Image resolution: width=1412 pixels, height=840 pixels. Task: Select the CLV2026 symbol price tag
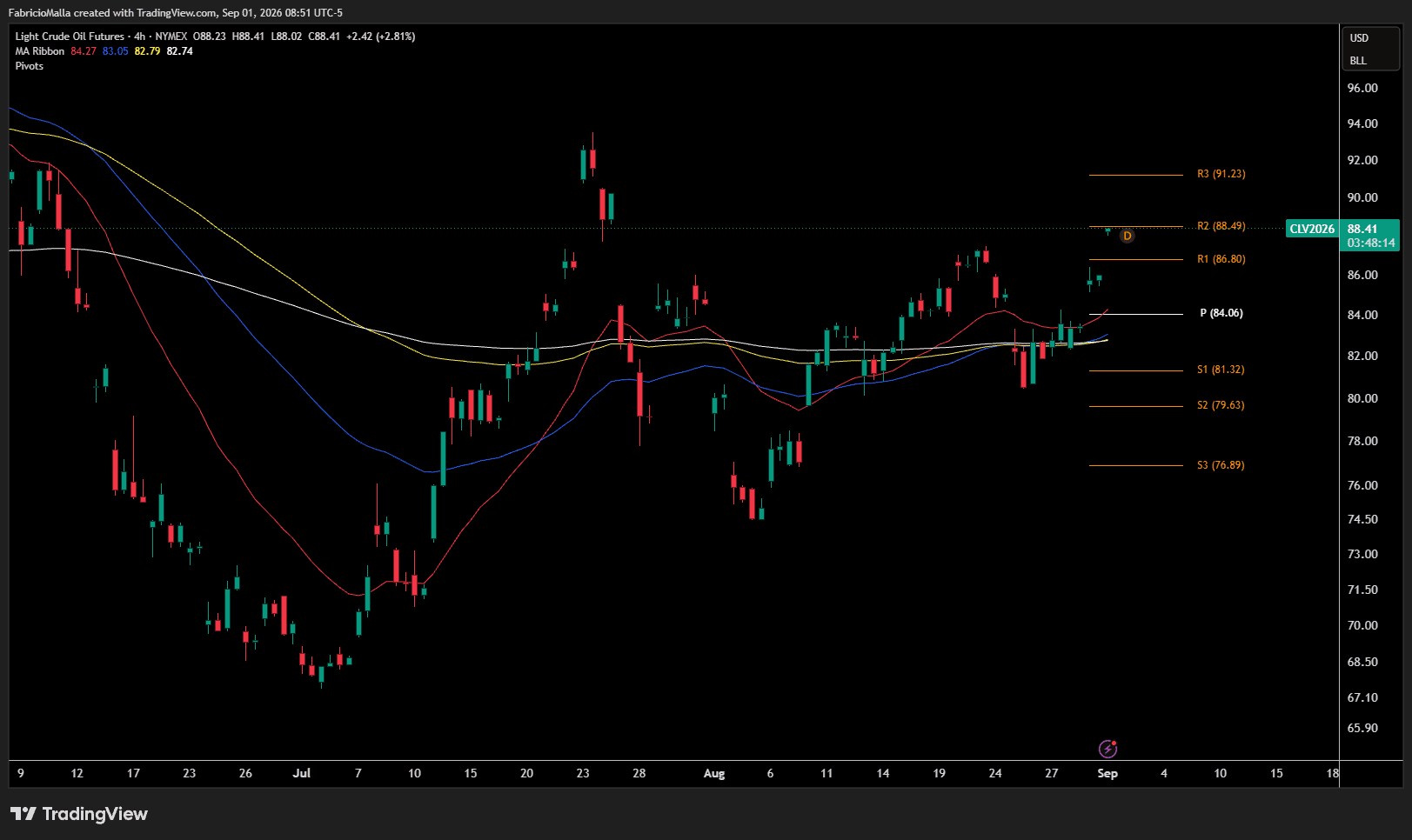coord(1312,229)
